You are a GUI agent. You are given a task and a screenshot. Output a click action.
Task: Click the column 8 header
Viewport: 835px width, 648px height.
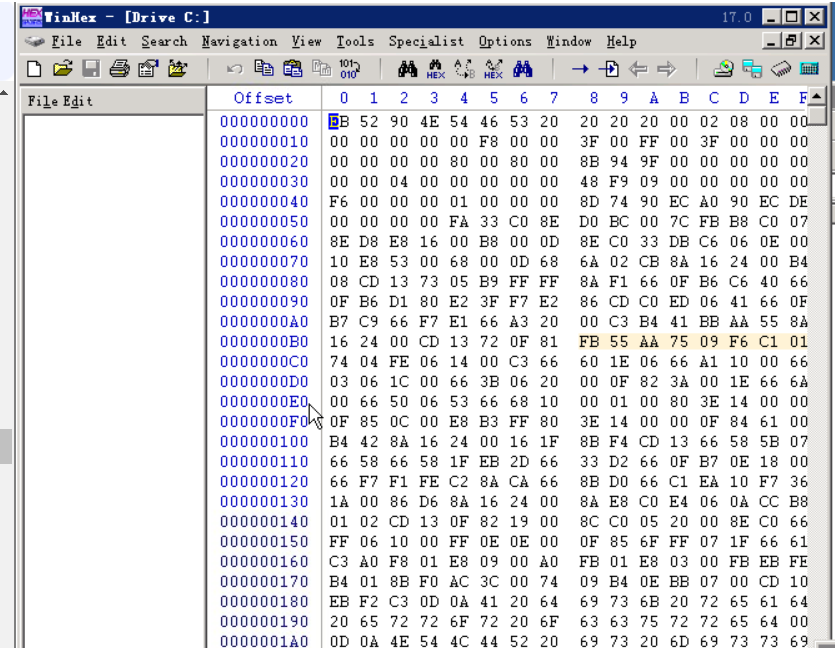pyautogui.click(x=593, y=98)
